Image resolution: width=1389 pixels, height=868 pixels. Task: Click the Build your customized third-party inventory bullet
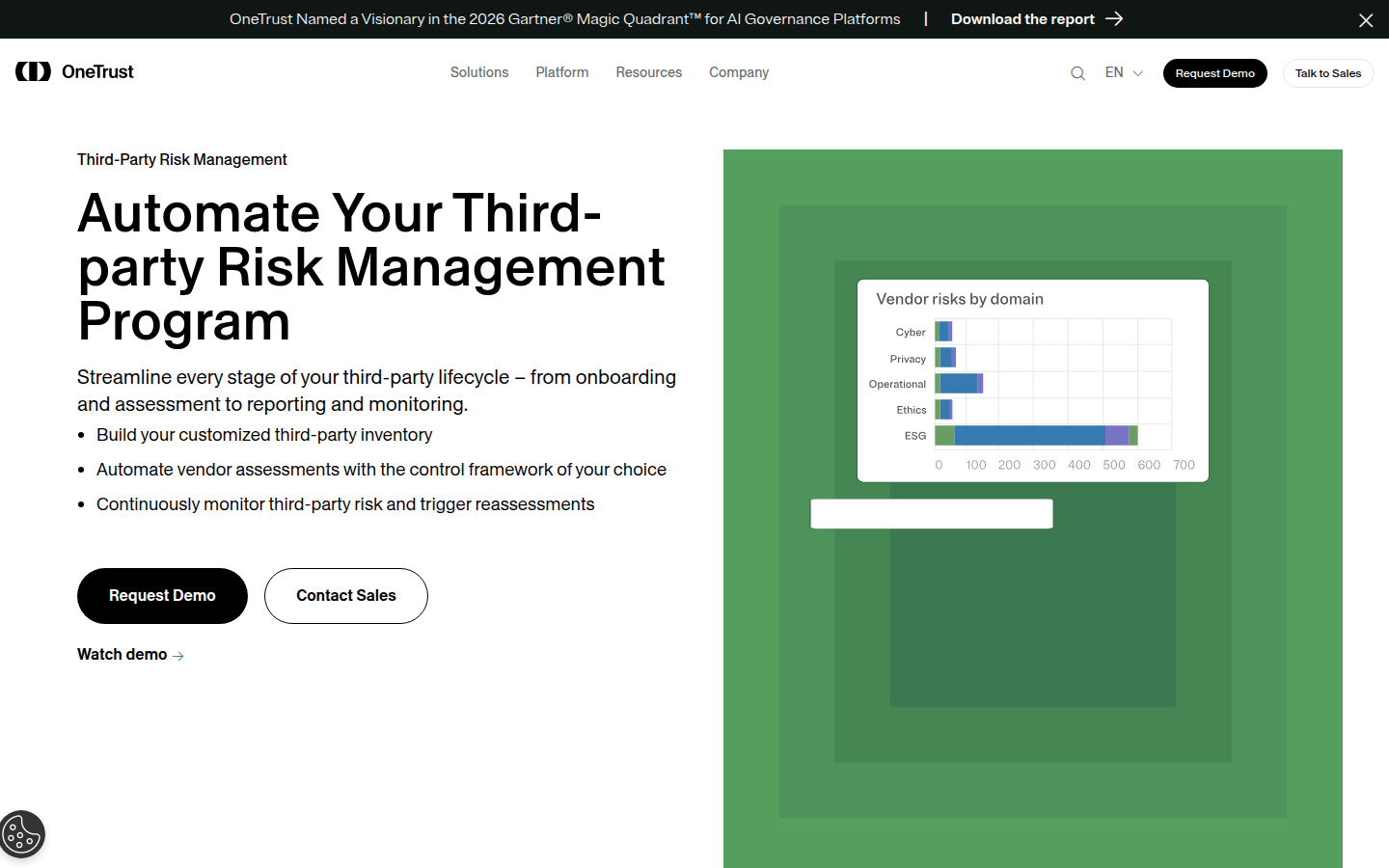point(264,435)
